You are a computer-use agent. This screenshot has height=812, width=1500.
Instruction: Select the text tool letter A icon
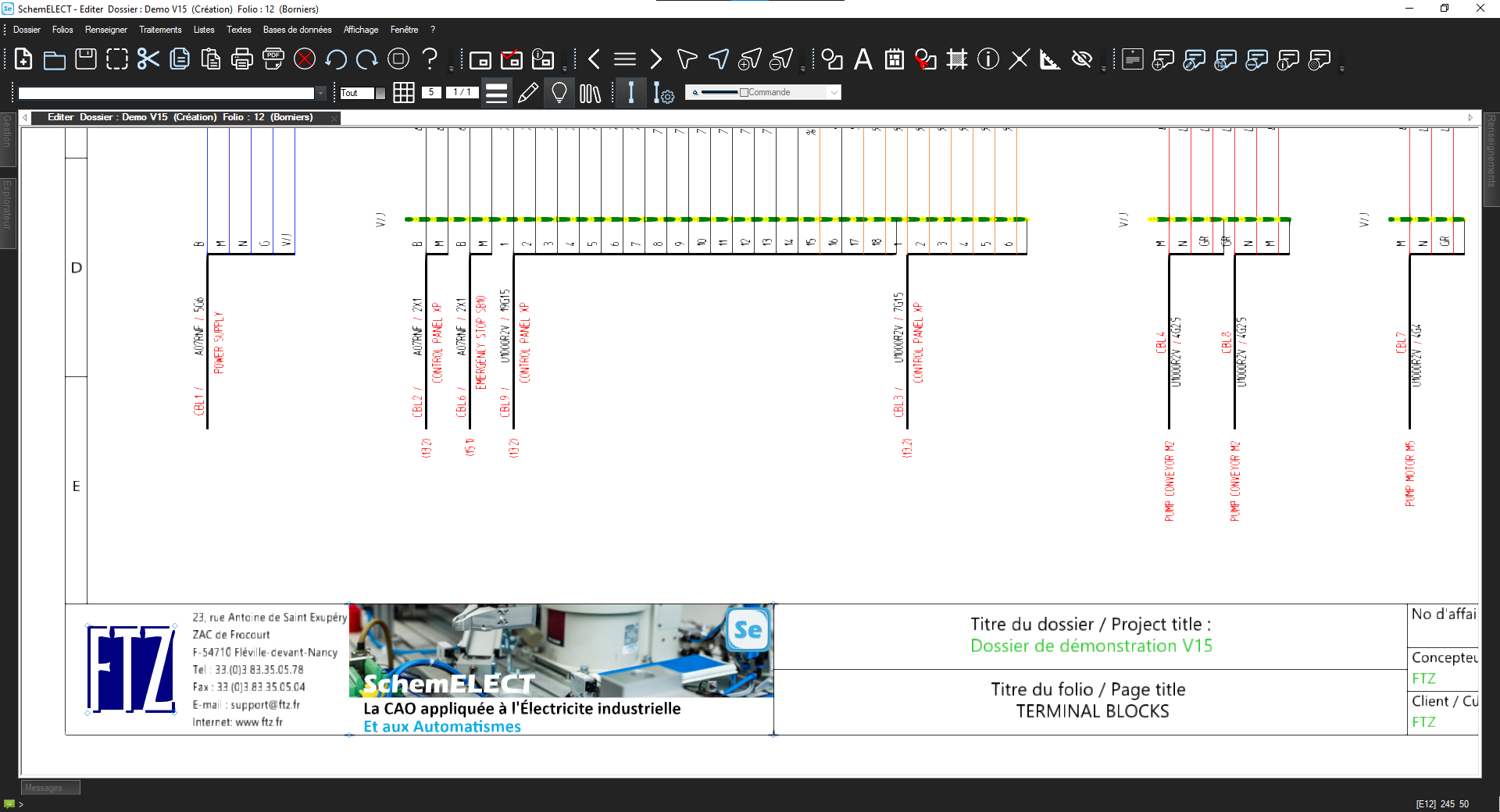(862, 59)
